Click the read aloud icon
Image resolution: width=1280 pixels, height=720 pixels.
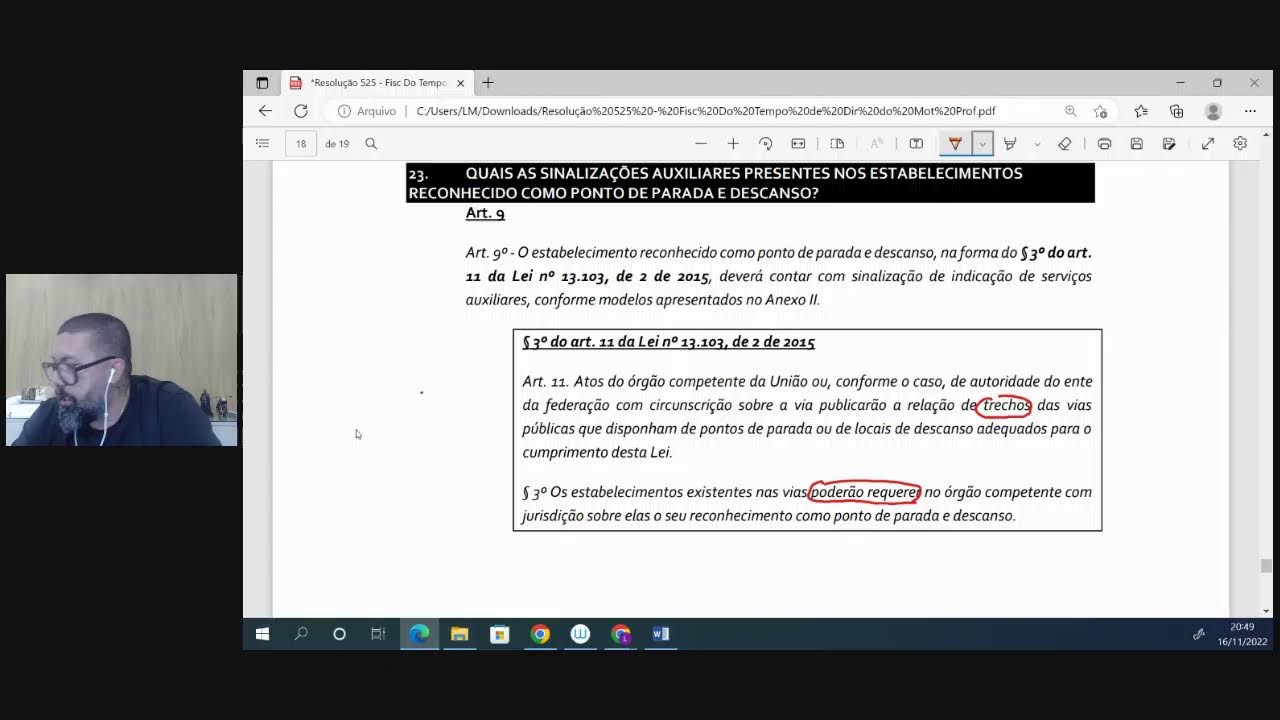[x=877, y=144]
